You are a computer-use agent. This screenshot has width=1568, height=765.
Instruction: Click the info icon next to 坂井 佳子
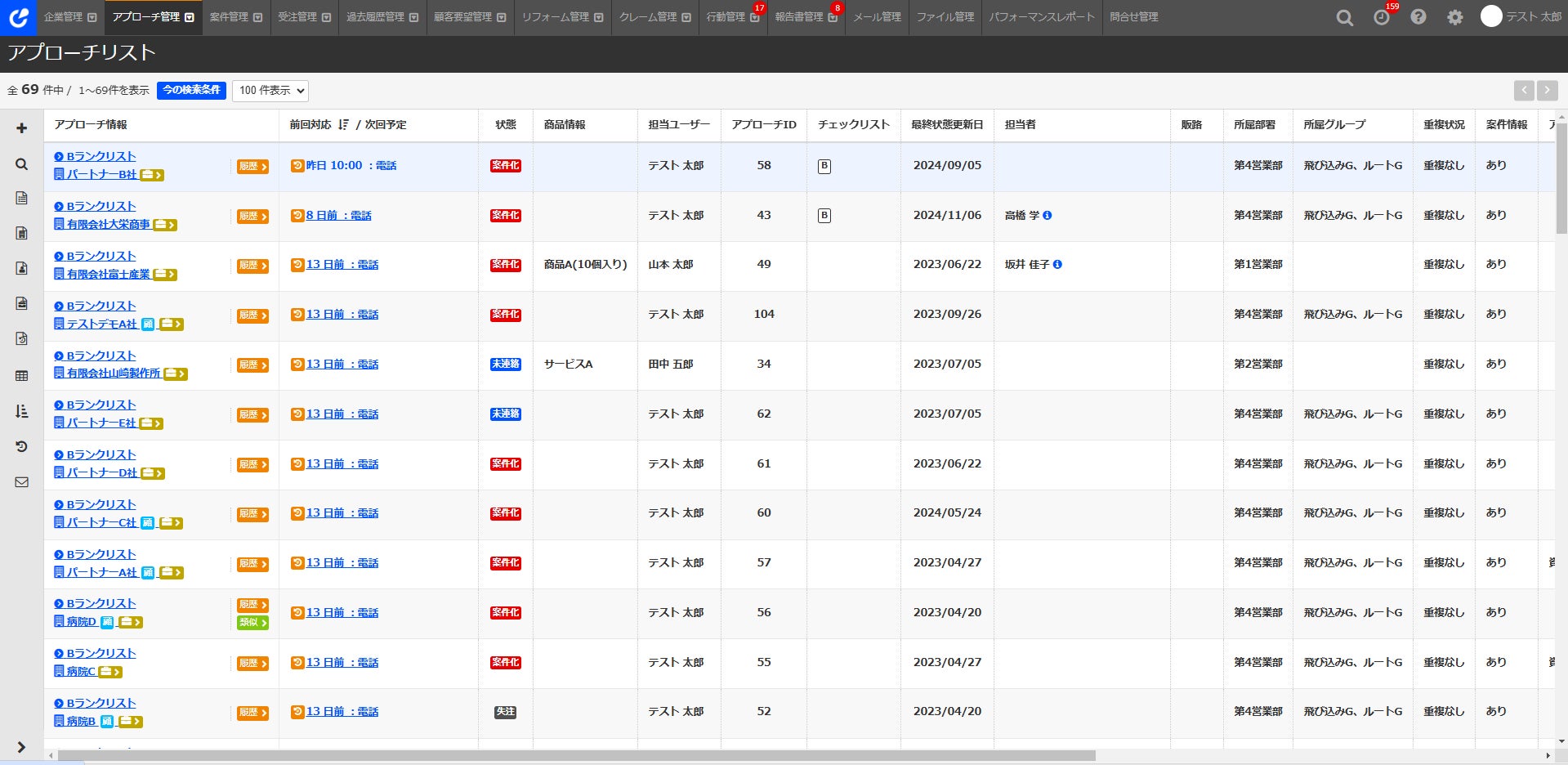(1058, 264)
